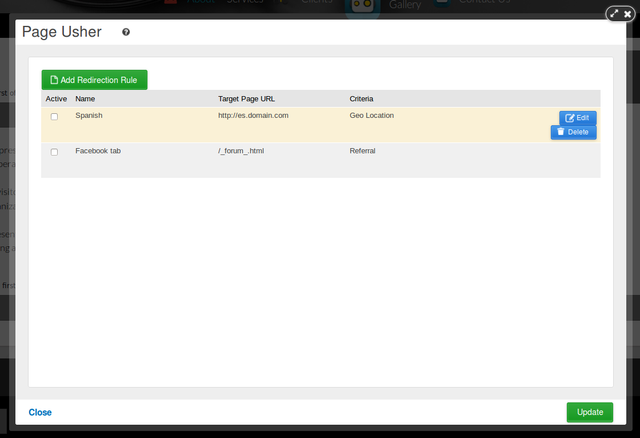Open the Gallery menu item in background
This screenshot has height=438, width=640.
404,5
